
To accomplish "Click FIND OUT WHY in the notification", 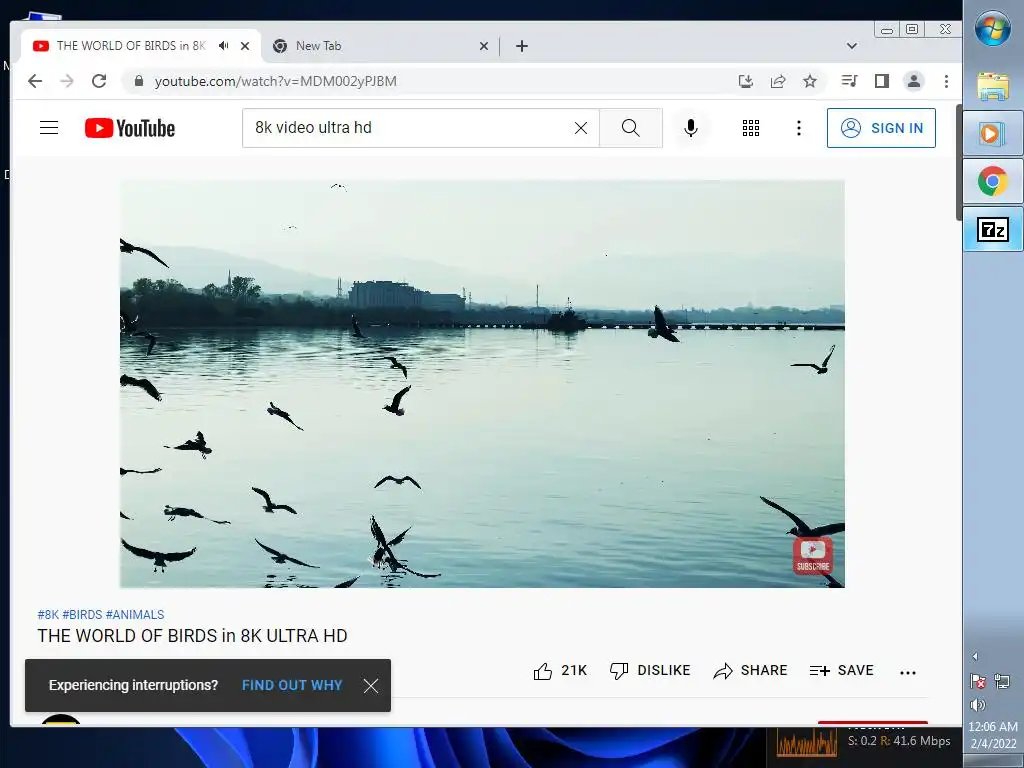I will 292,685.
